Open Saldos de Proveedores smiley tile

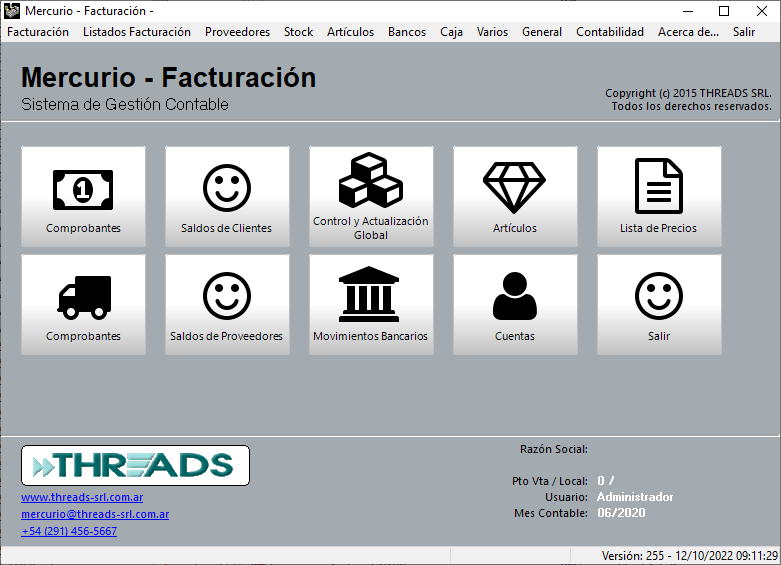(x=227, y=304)
